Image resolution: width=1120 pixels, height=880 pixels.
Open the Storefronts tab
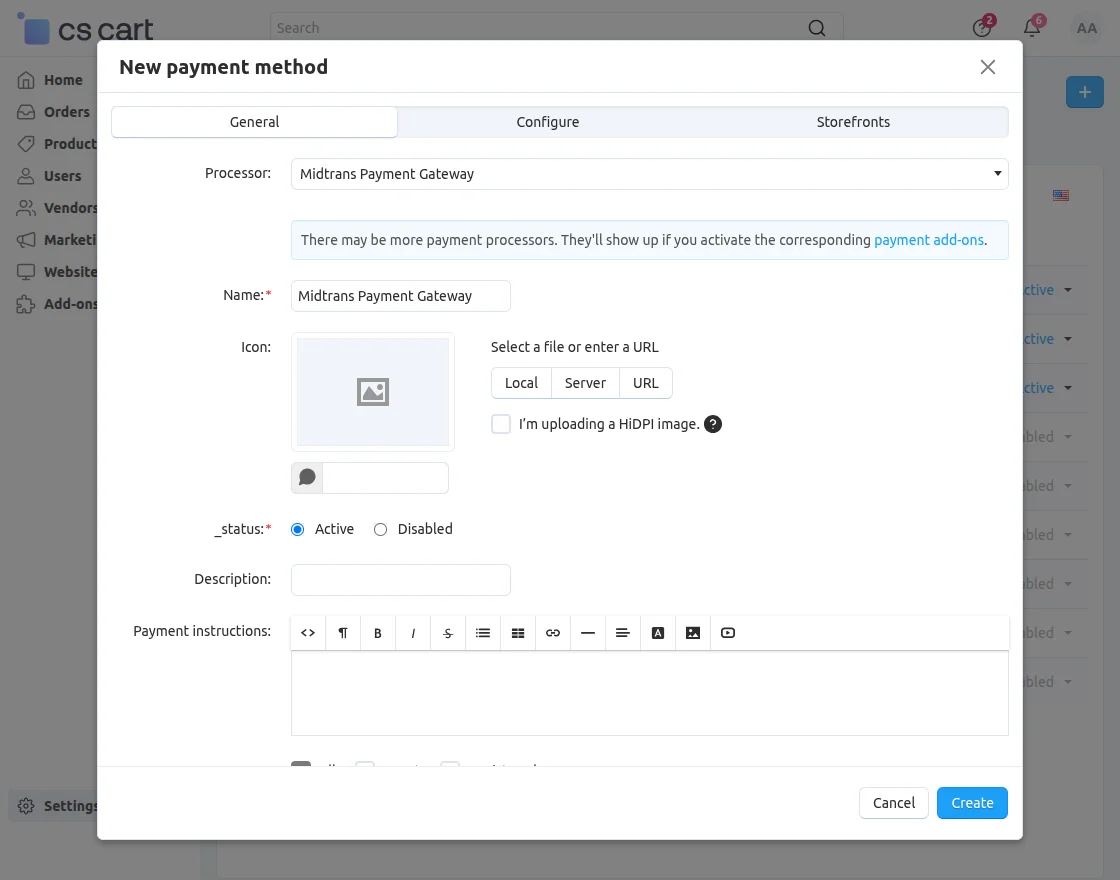pos(852,121)
